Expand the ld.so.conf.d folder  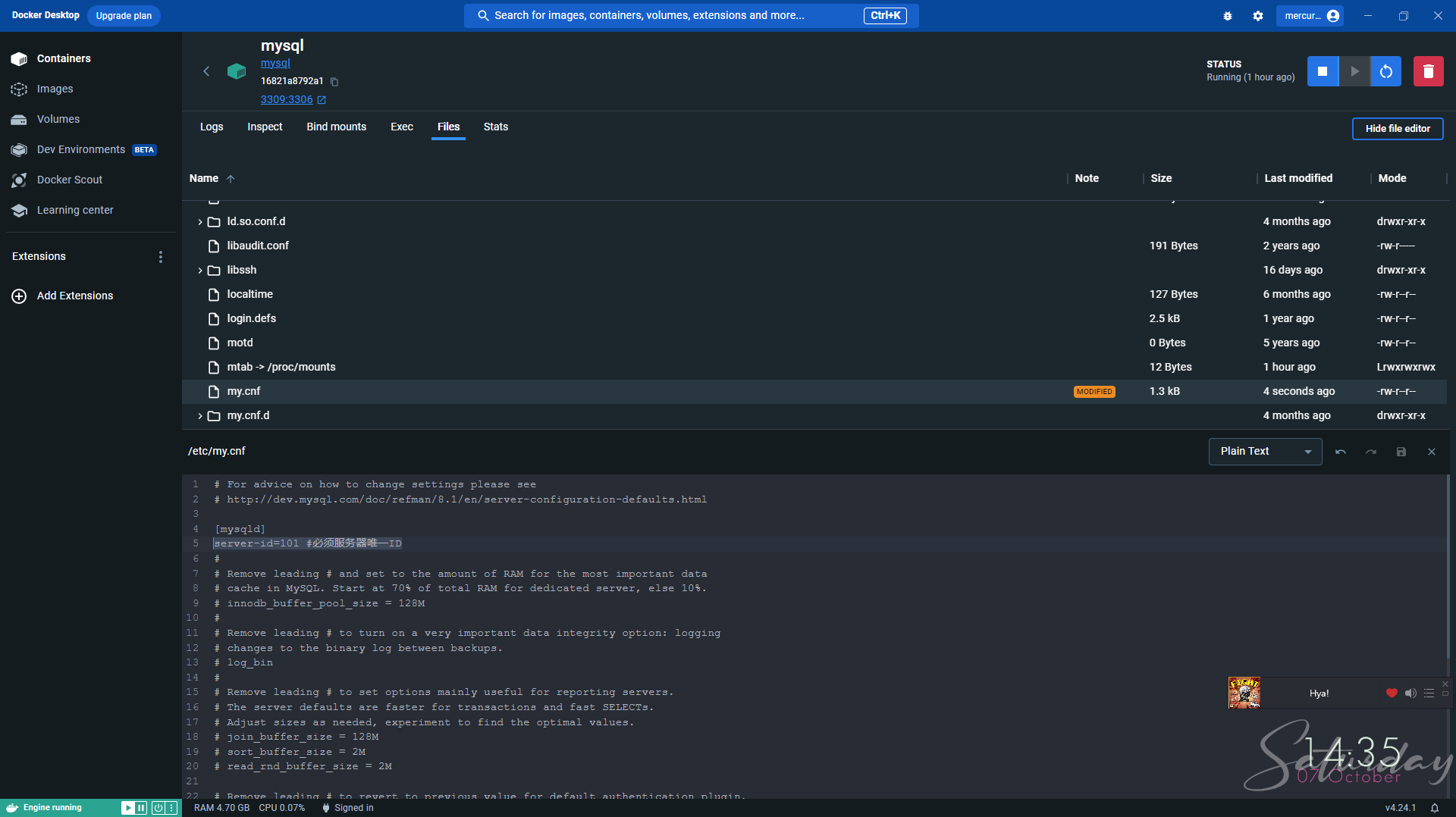point(200,222)
